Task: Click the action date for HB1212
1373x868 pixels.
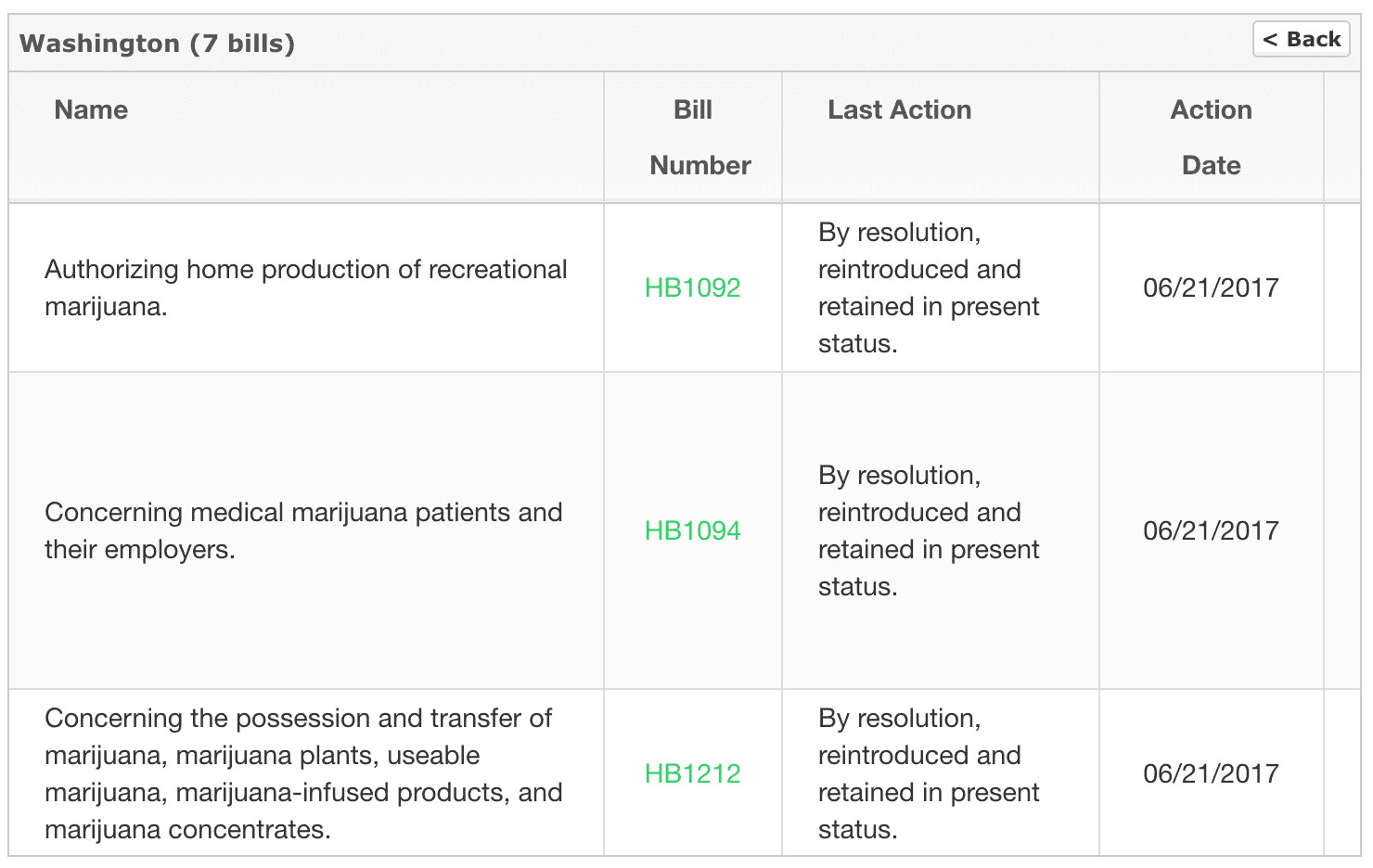Action: point(1211,772)
